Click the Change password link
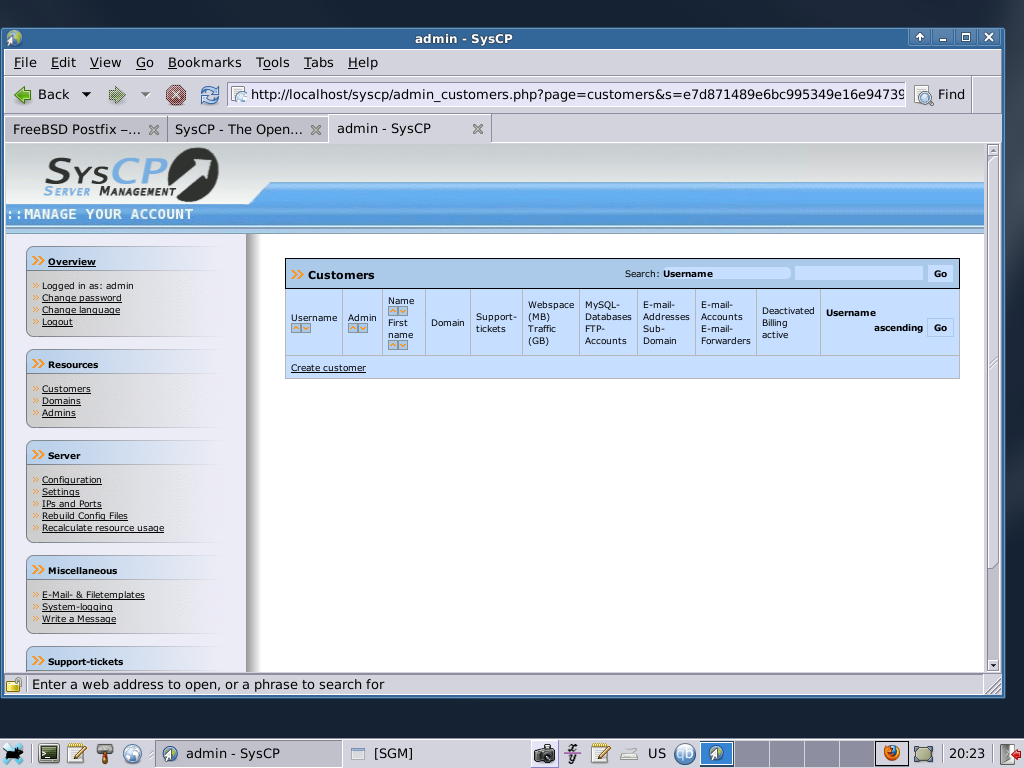The height and width of the screenshot is (768, 1024). click(82, 298)
